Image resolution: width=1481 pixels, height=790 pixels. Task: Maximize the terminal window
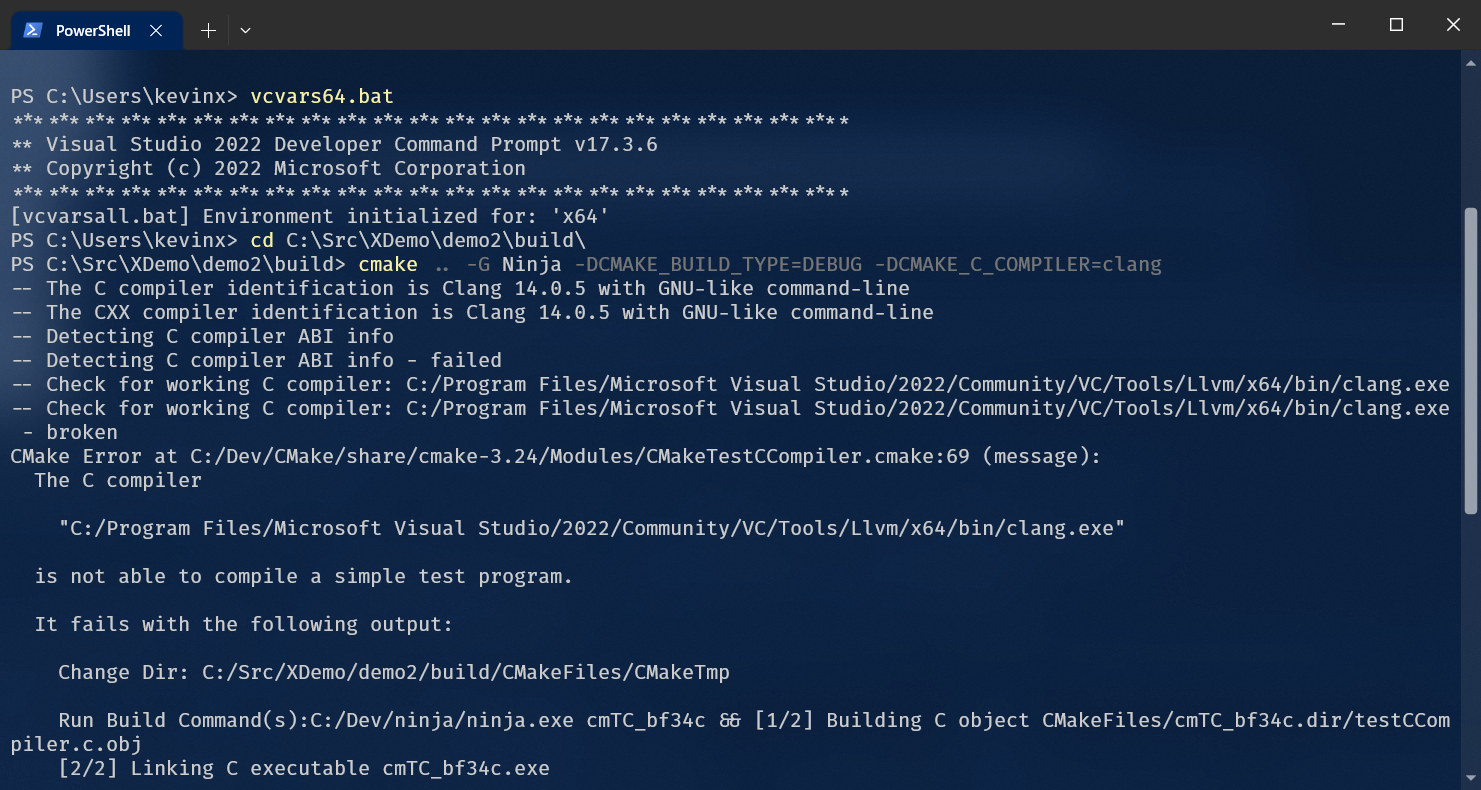[1397, 25]
